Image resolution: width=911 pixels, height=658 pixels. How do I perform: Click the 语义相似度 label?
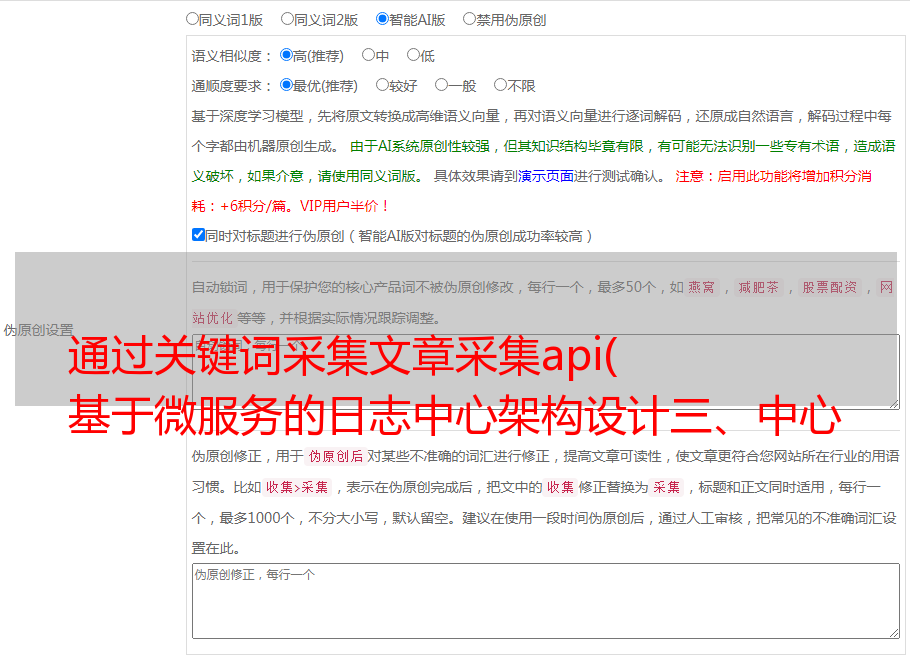tap(231, 56)
